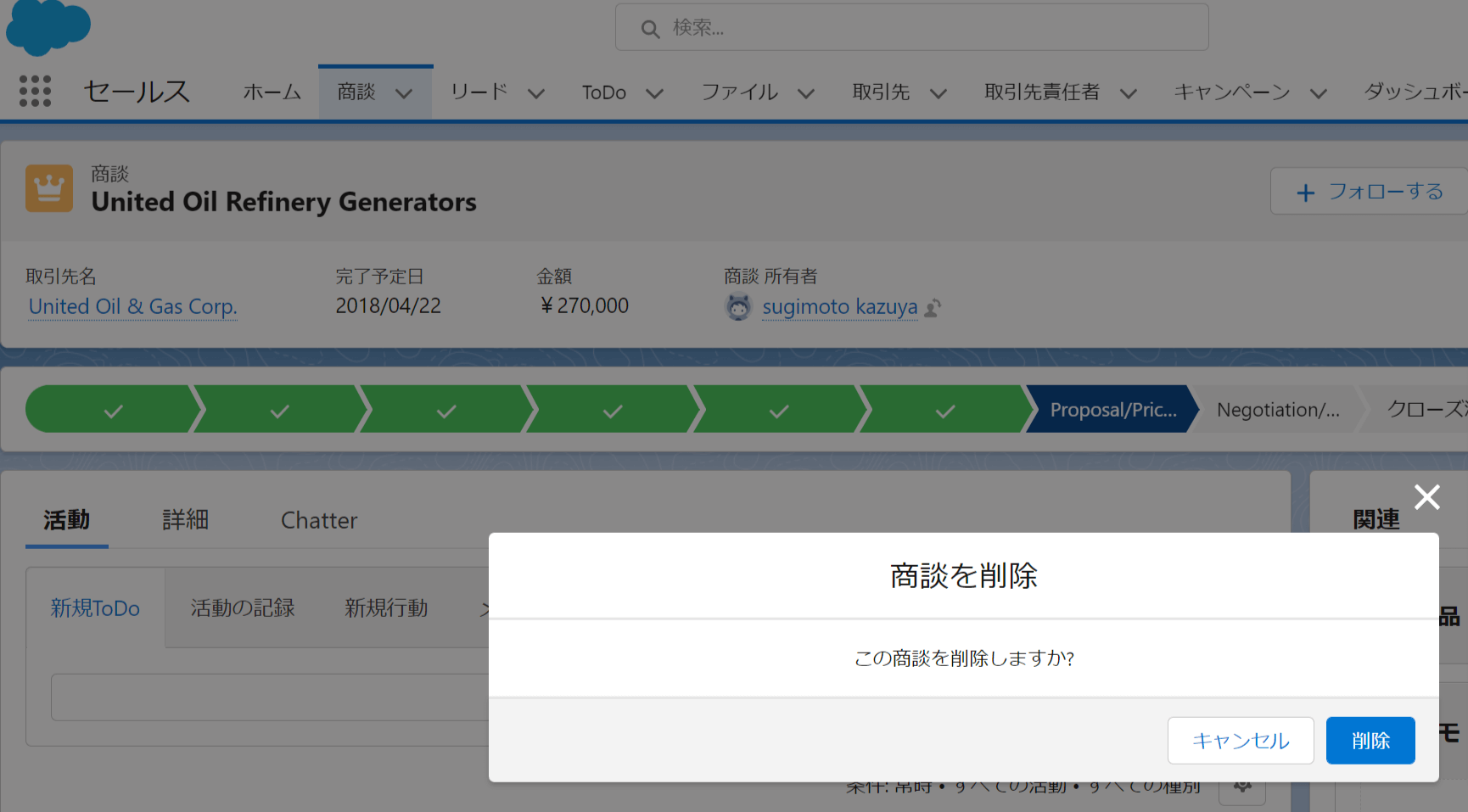
Task: Click the Salesforce cloud logo
Action: (48, 27)
